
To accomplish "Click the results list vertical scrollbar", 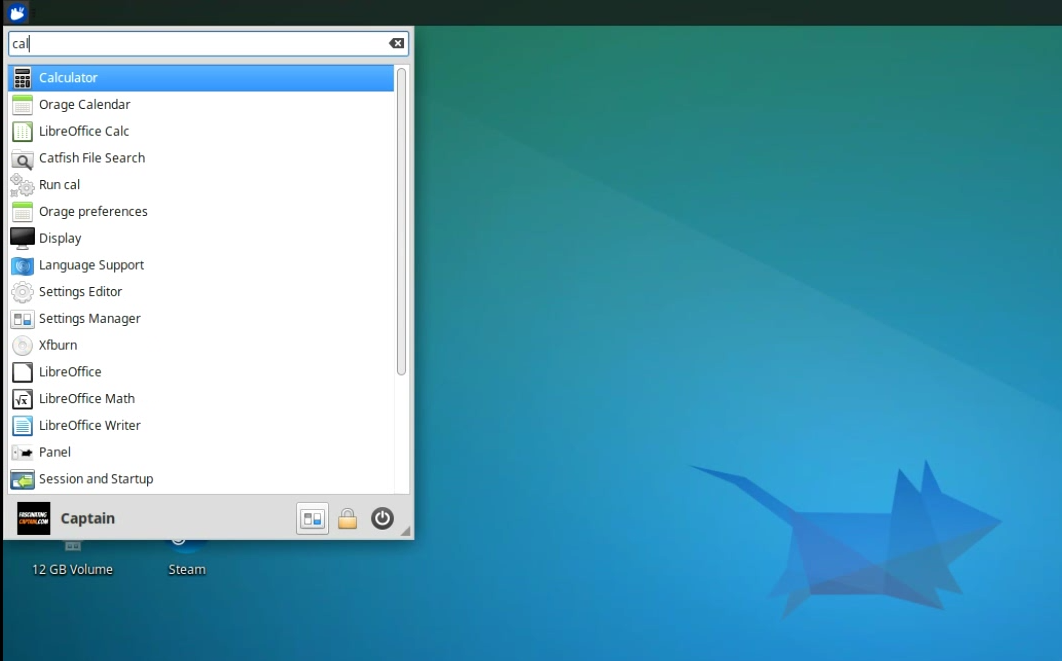I will (401, 220).
